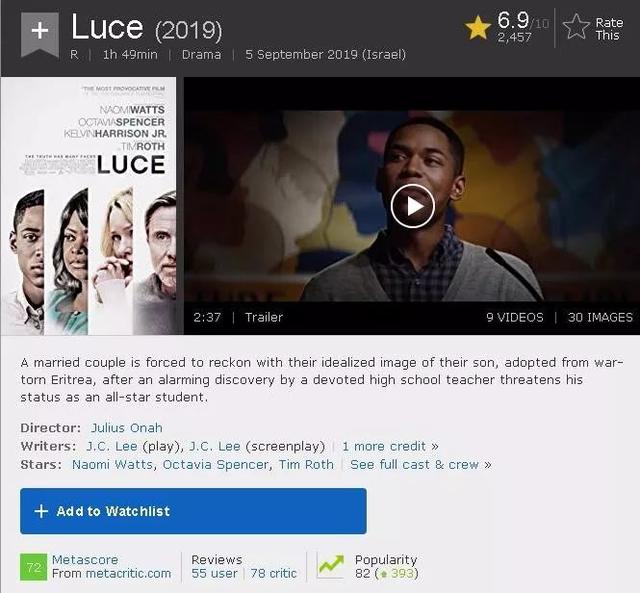The width and height of the screenshot is (640, 593).
Task: Open Naomi Watts' profile link
Action: 112,464
